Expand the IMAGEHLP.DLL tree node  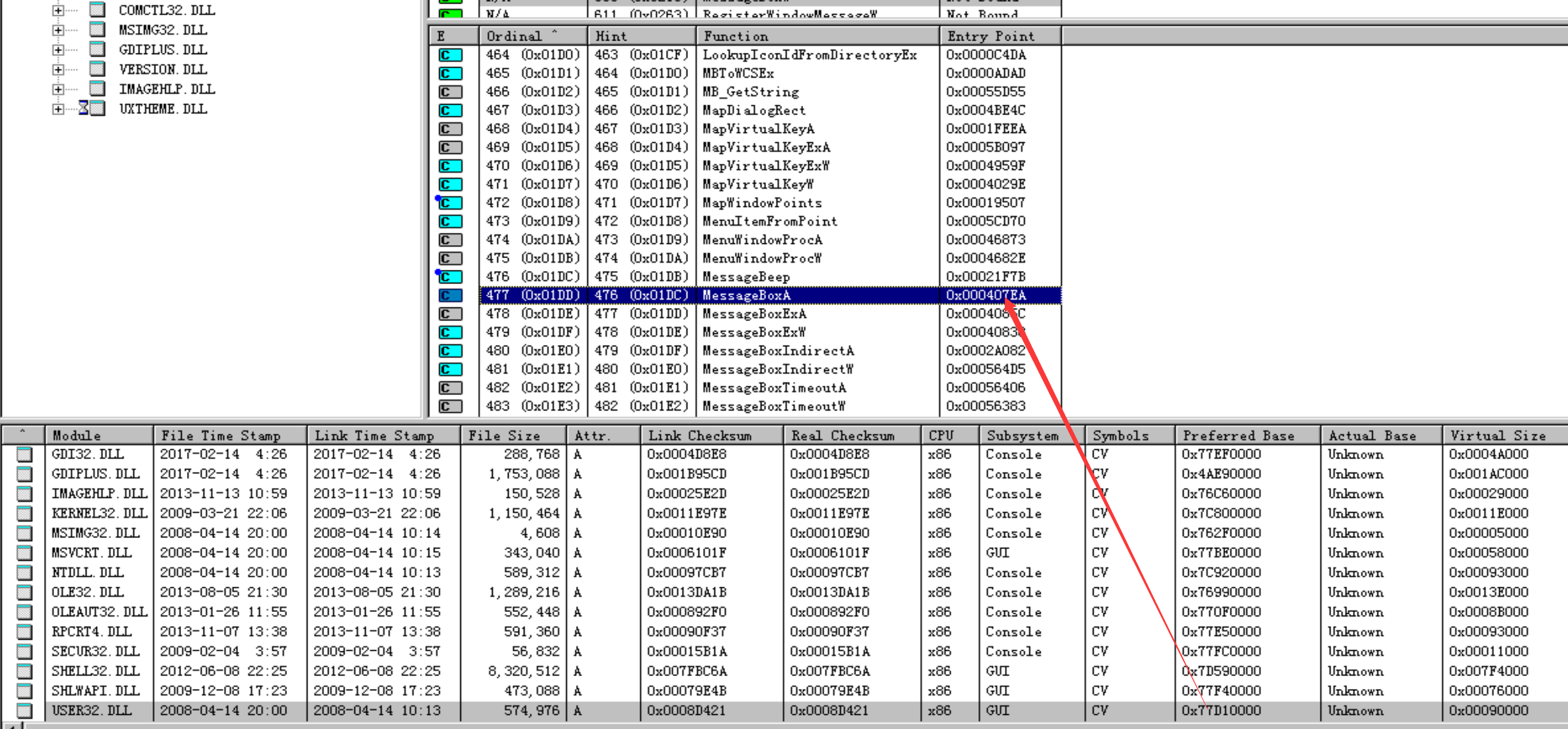(x=58, y=89)
